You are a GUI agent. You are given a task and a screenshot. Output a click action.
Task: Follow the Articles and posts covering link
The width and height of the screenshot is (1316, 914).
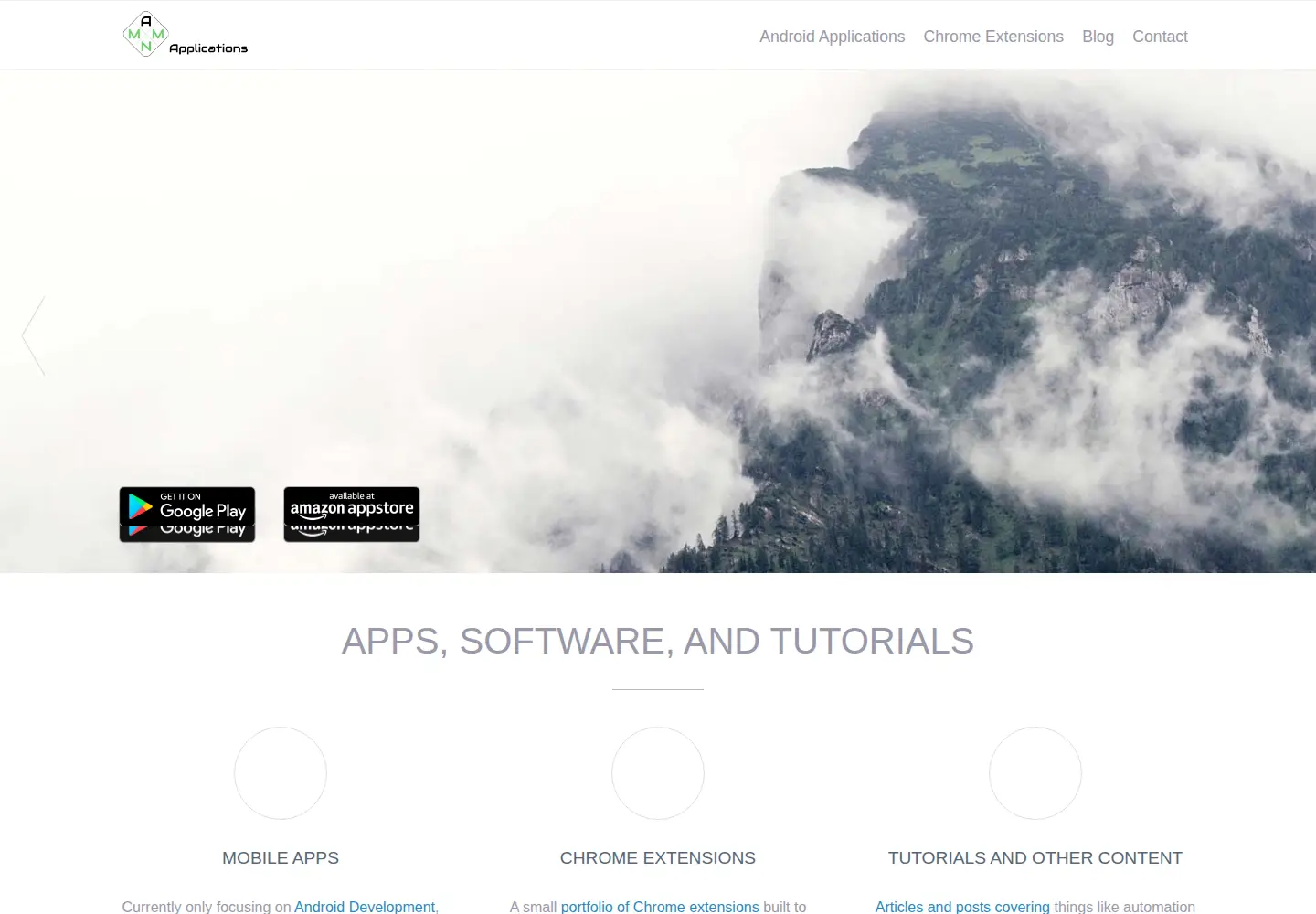962,906
